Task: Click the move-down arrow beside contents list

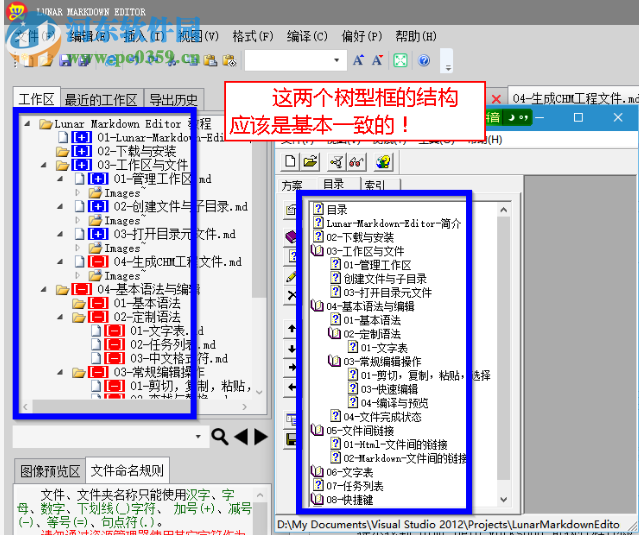Action: pyautogui.click(x=291, y=348)
